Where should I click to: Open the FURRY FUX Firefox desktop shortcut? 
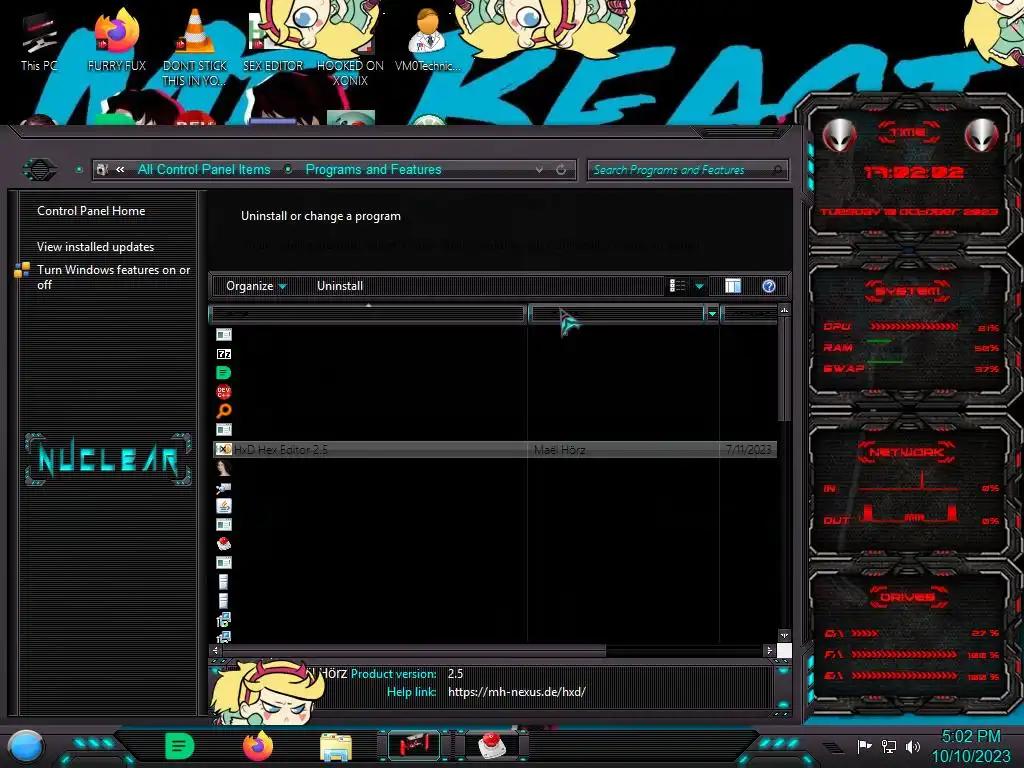coord(117,41)
